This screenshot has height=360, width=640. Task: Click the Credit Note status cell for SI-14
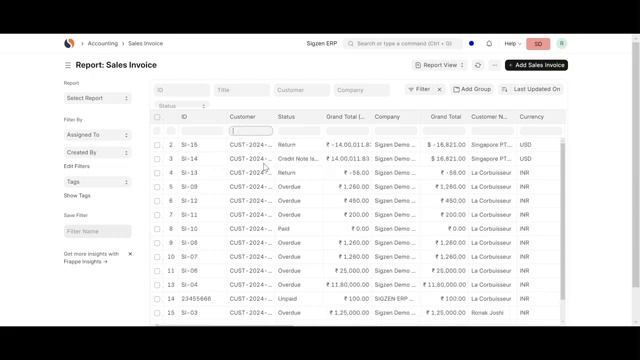tap(298, 159)
